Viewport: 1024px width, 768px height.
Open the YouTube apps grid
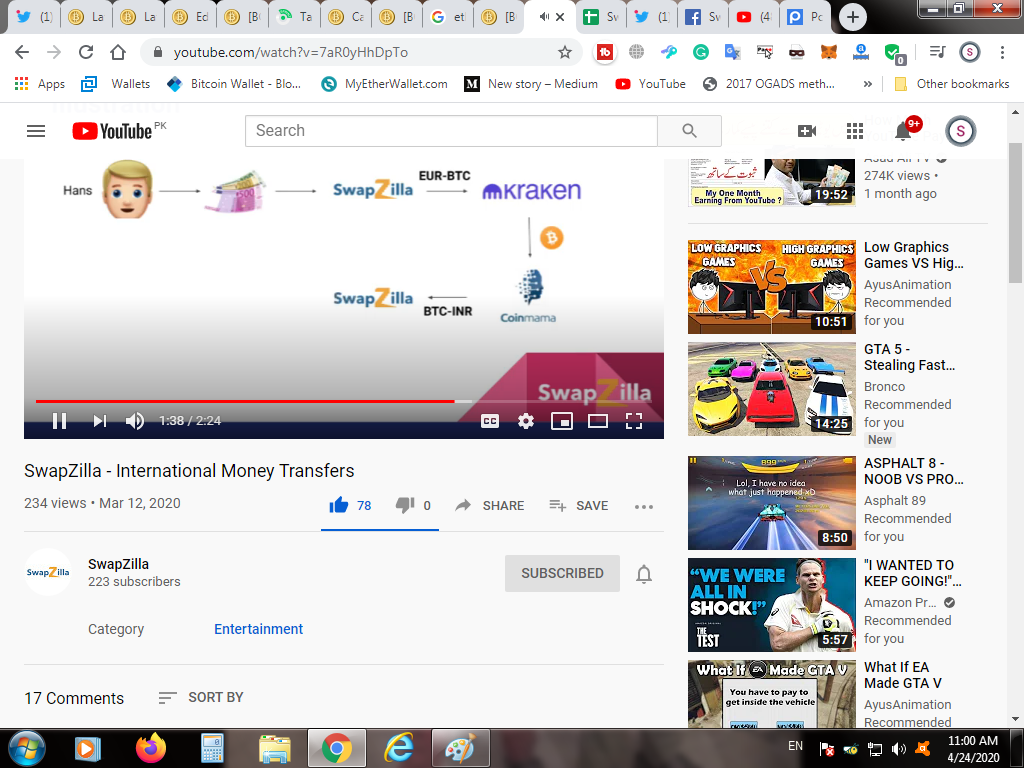(855, 131)
